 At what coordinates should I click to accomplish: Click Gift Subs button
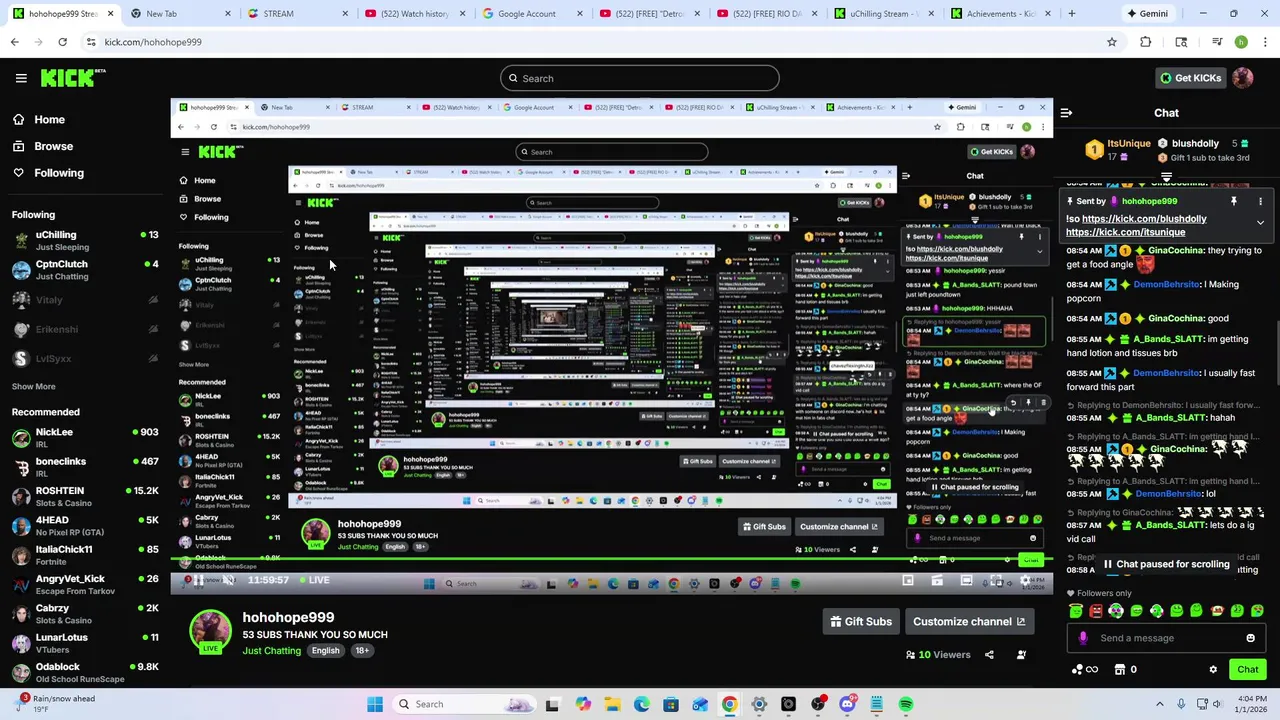click(861, 622)
